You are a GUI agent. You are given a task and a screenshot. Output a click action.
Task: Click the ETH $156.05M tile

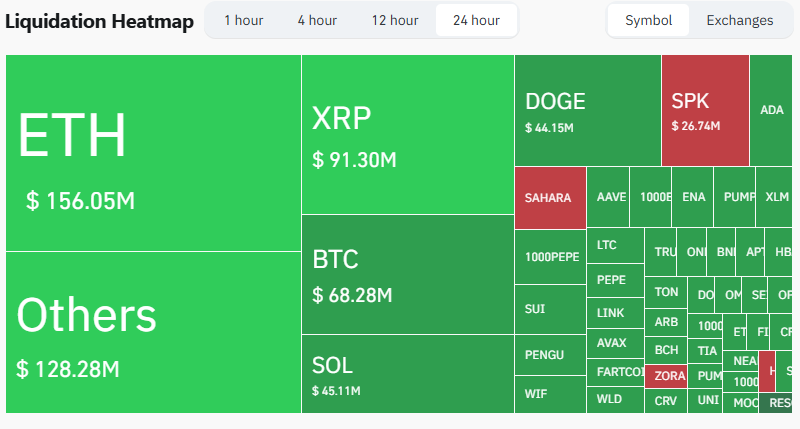[x=153, y=153]
